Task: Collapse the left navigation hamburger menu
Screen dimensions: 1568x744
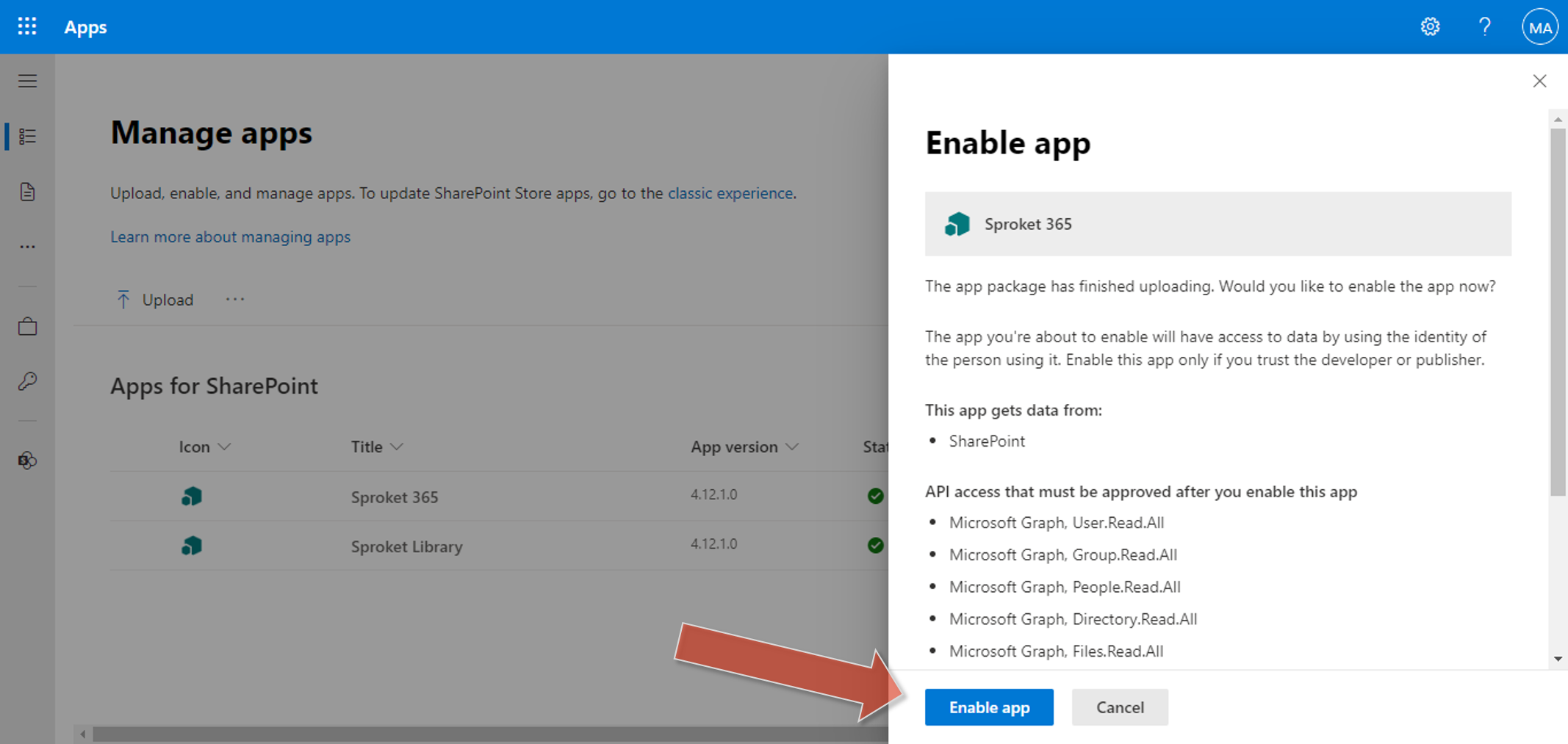Action: tap(27, 81)
